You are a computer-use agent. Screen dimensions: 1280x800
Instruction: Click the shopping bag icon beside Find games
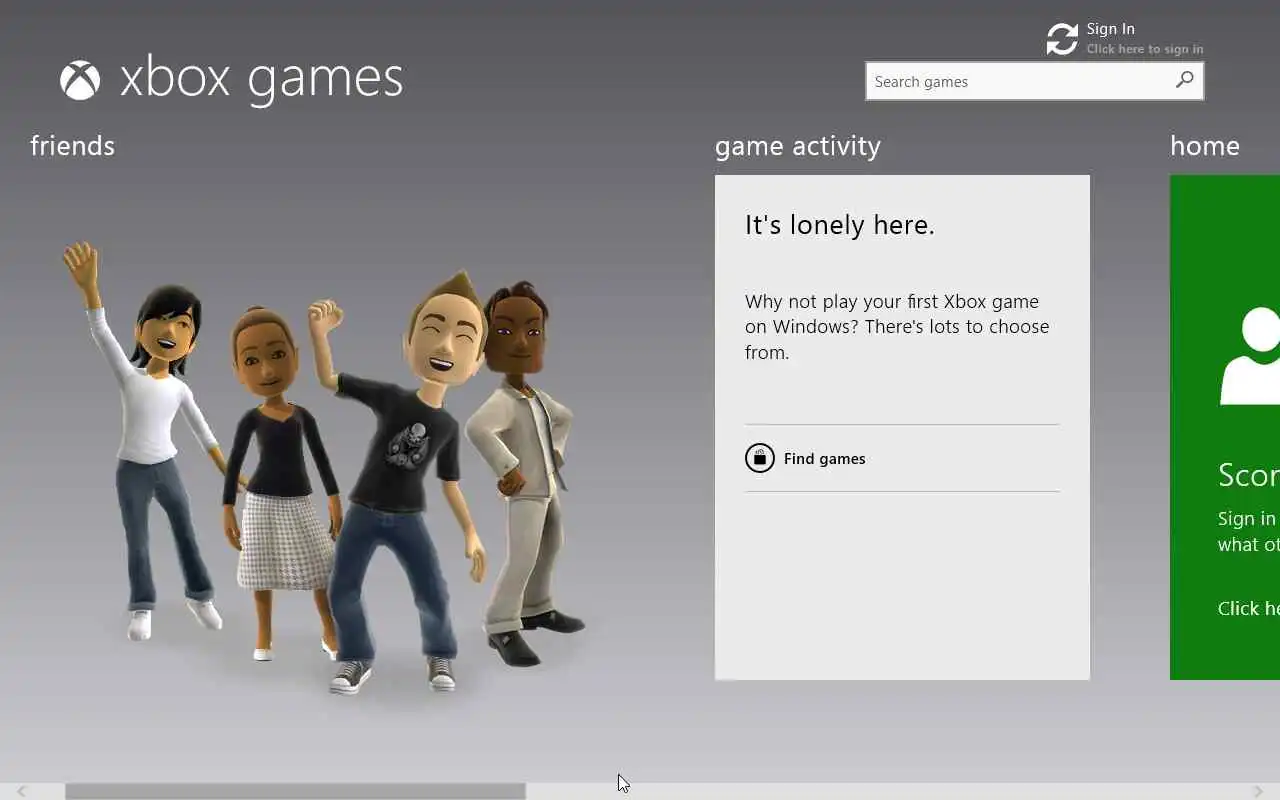[x=760, y=458]
